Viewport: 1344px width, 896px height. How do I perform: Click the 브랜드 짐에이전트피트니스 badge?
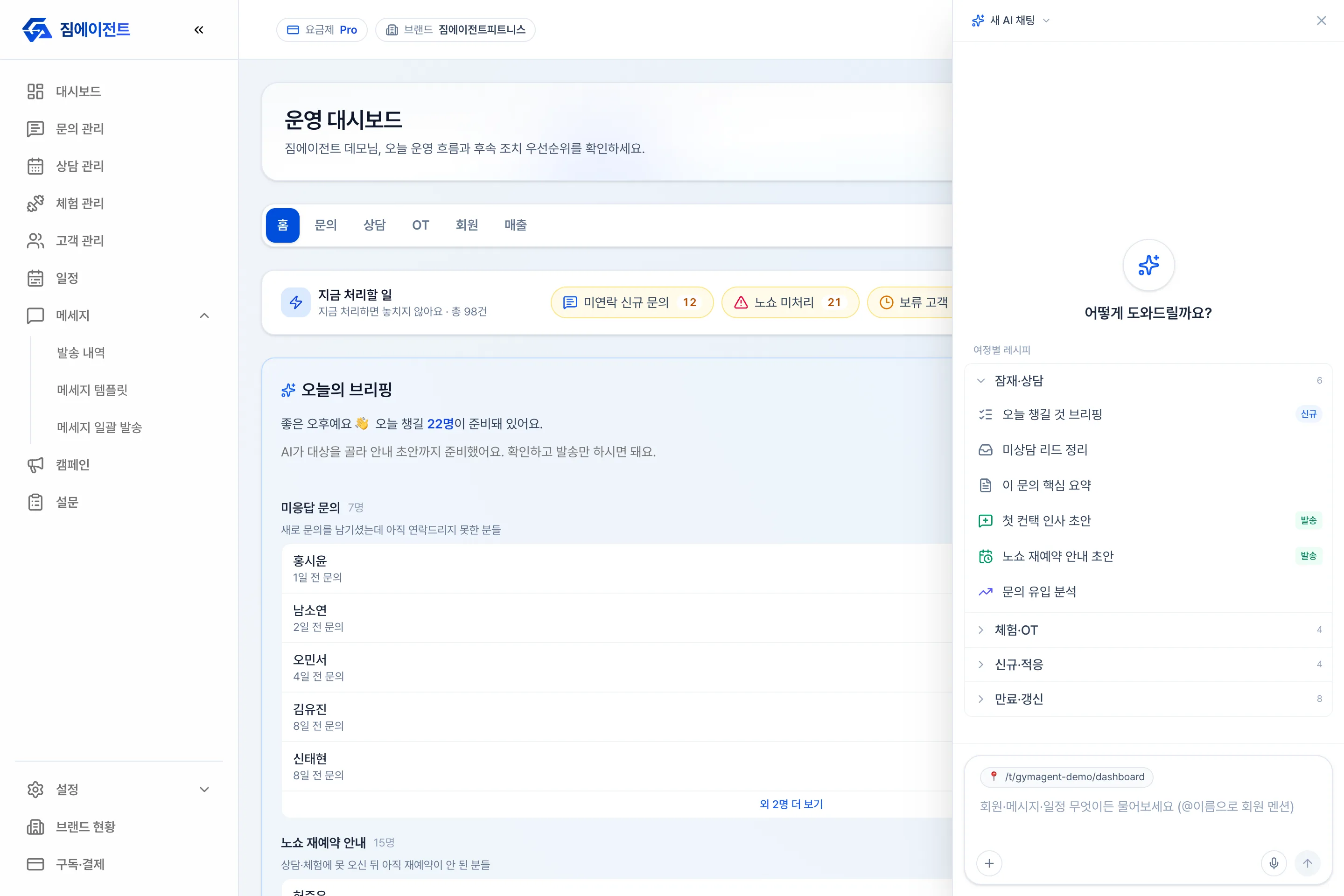coord(455,30)
